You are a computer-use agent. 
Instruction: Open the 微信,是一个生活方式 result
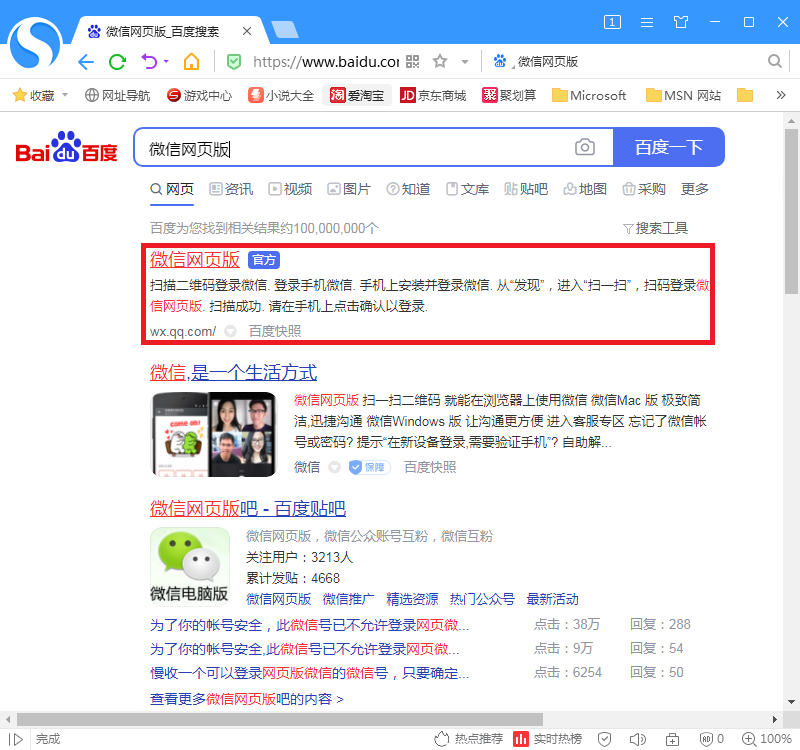coord(234,373)
